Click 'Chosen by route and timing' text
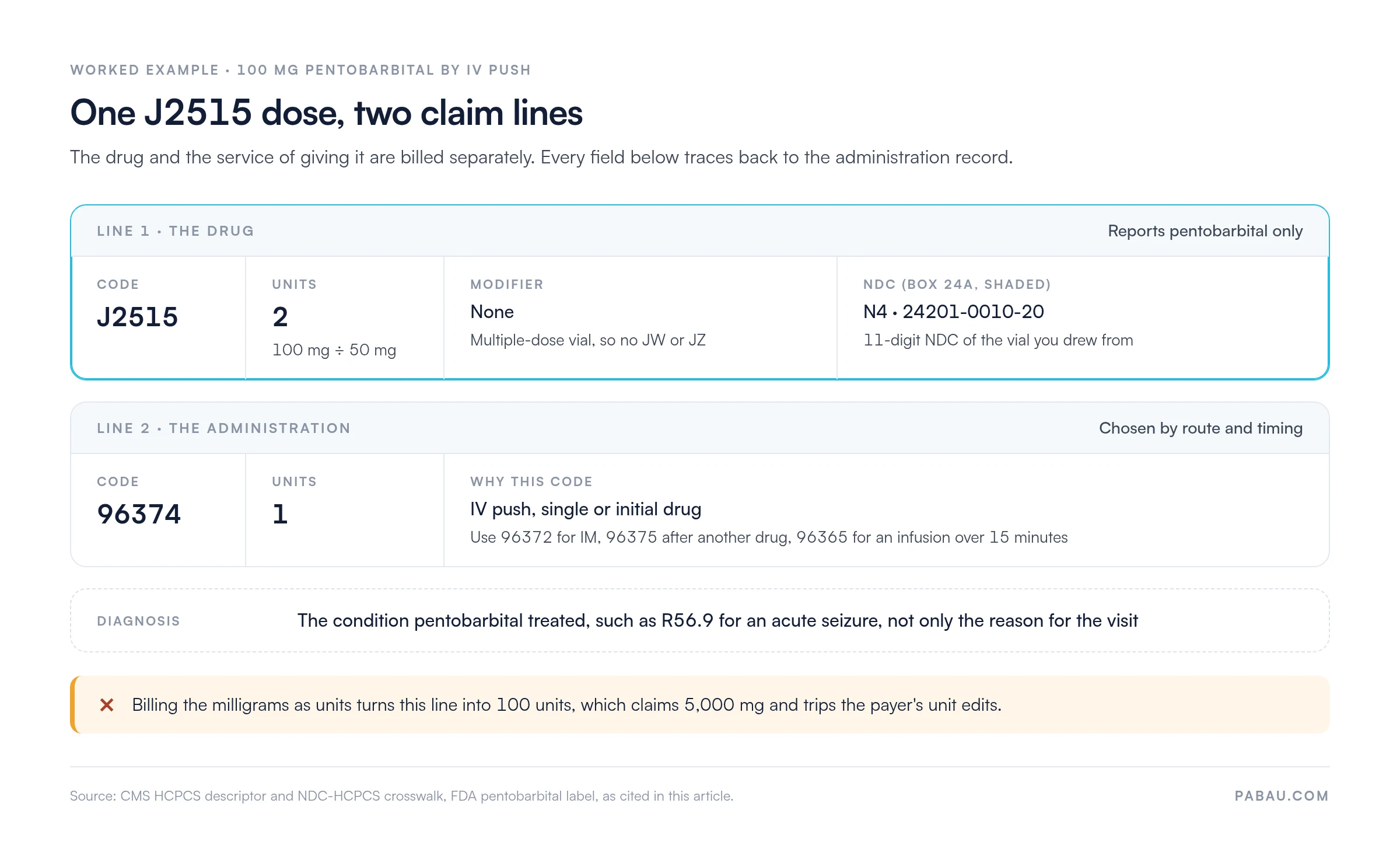Image resolution: width=1400 pixels, height=852 pixels. coord(1200,428)
